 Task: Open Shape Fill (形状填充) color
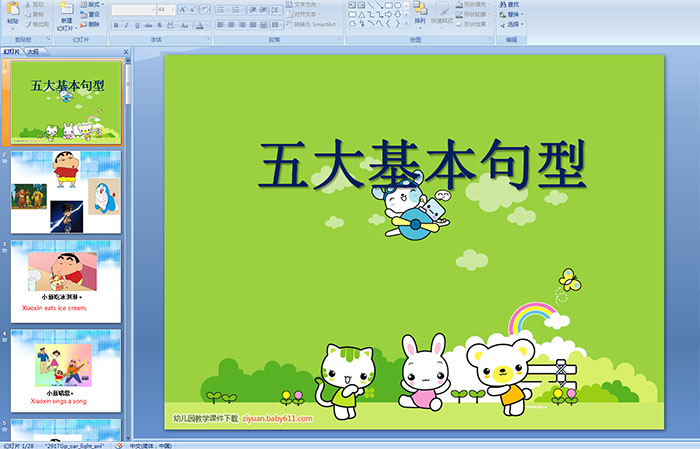[473, 4]
